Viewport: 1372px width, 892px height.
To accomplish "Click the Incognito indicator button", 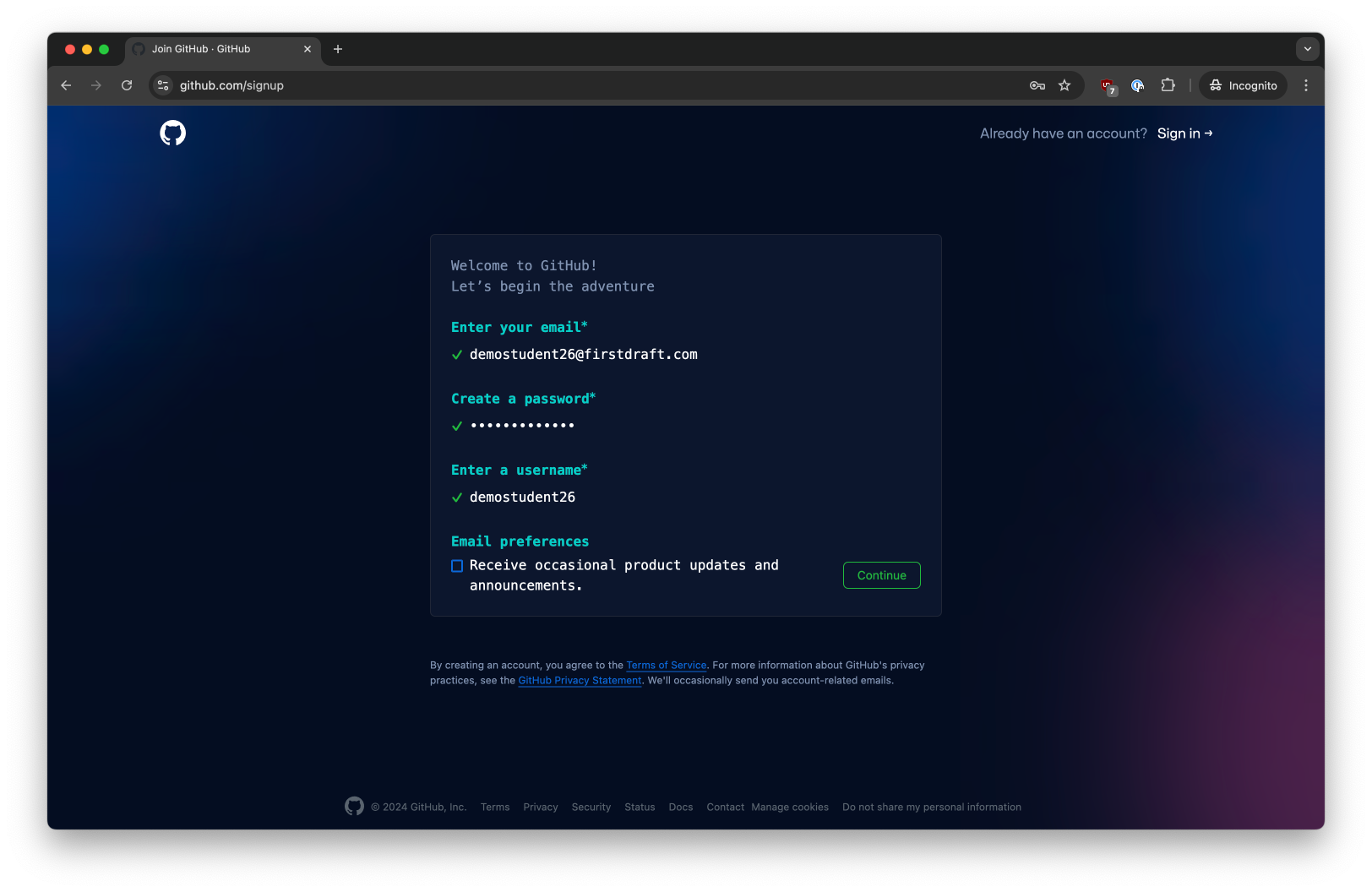I will (1243, 85).
